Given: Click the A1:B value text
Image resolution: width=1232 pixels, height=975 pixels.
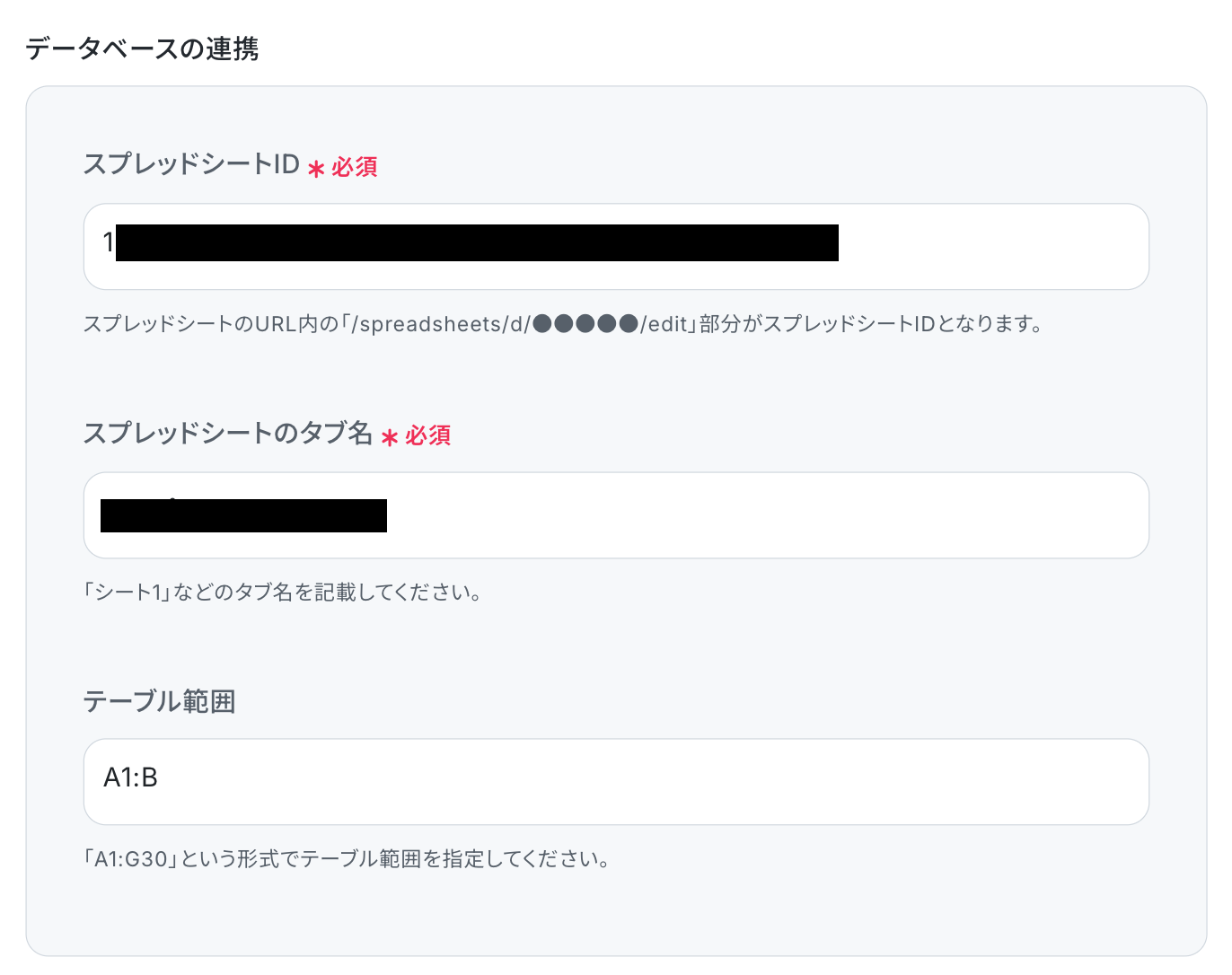Looking at the screenshot, I should point(131,777).
